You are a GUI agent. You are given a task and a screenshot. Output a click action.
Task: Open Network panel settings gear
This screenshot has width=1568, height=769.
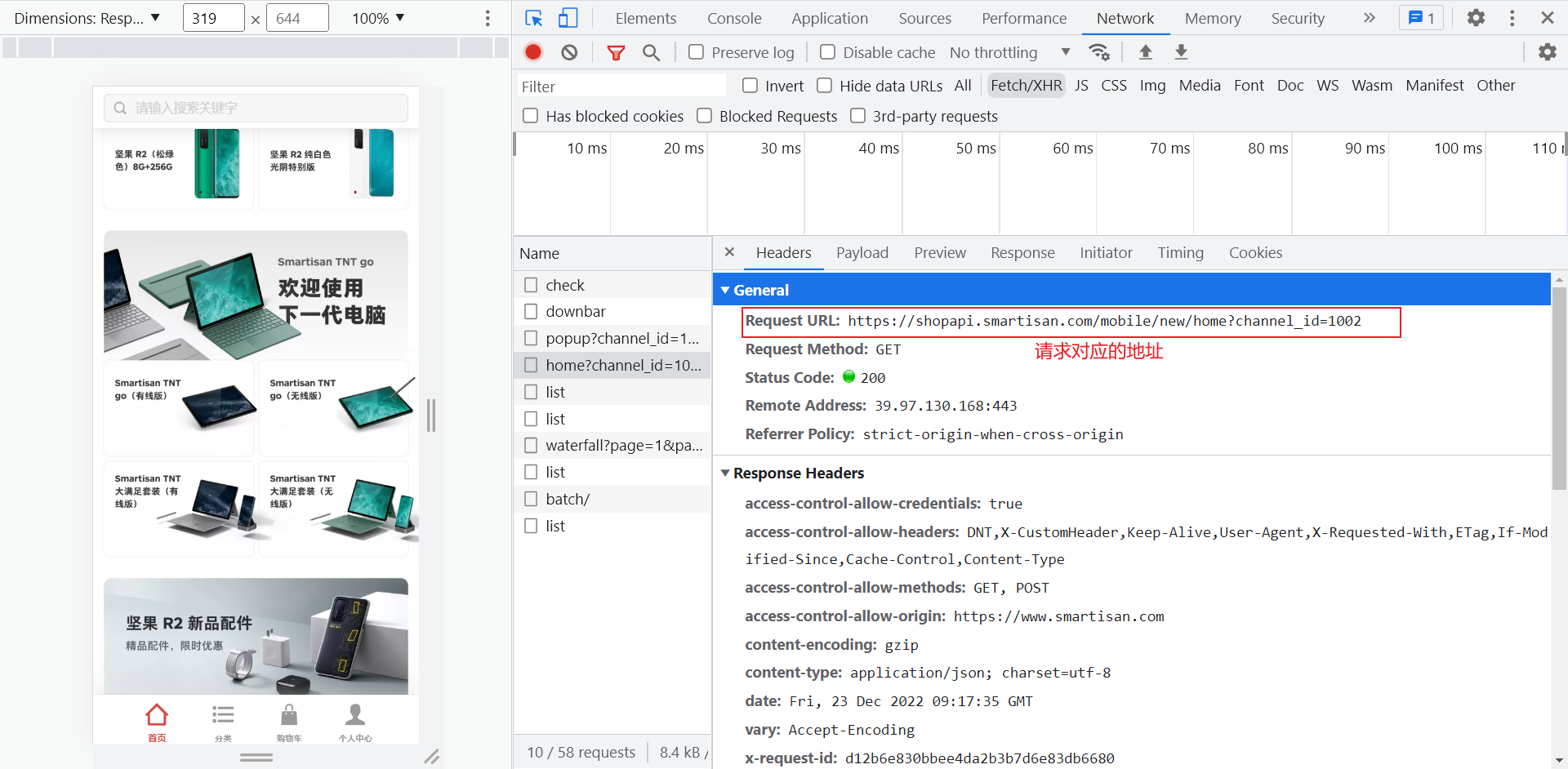pos(1548,52)
